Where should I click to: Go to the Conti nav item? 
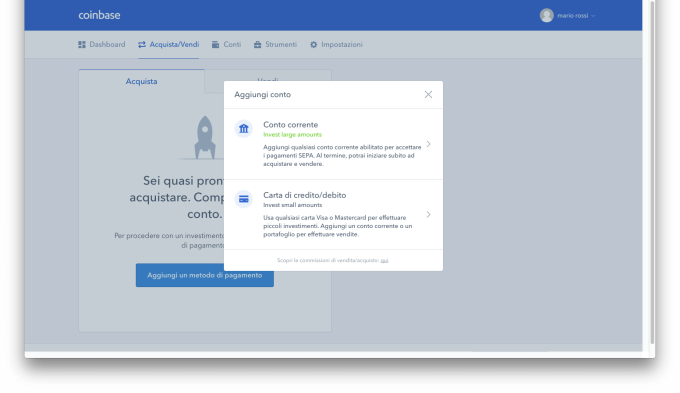click(x=226, y=44)
